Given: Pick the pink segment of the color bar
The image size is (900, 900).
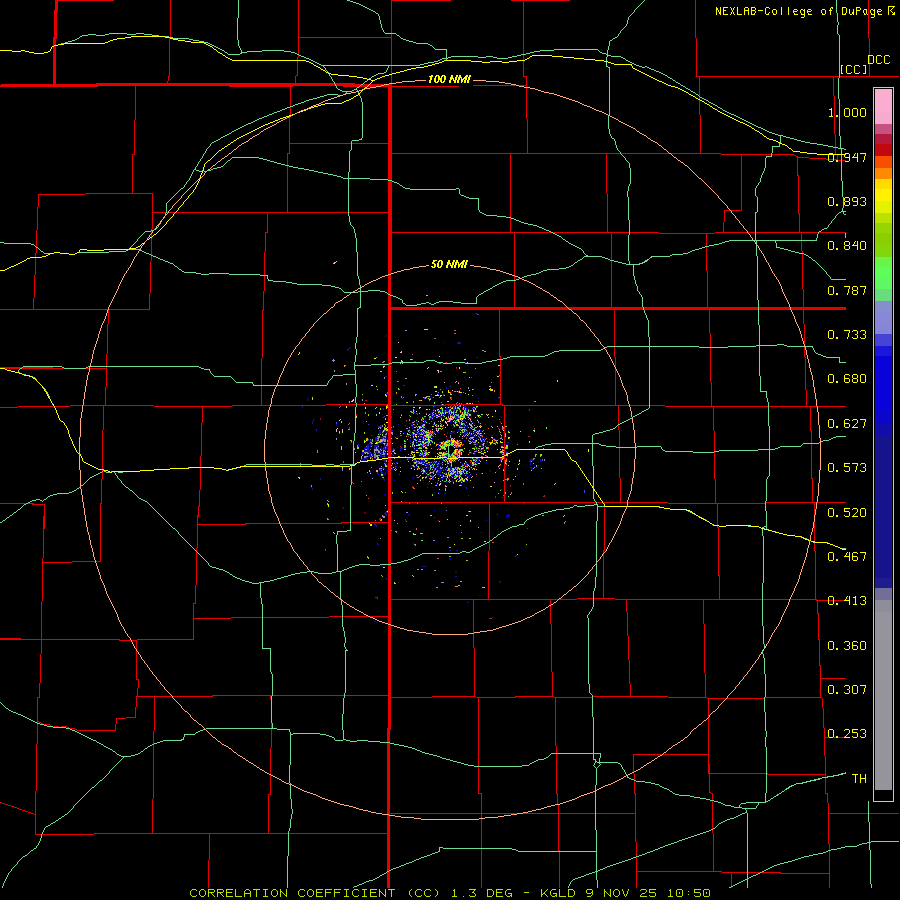Looking at the screenshot, I should click(883, 106).
